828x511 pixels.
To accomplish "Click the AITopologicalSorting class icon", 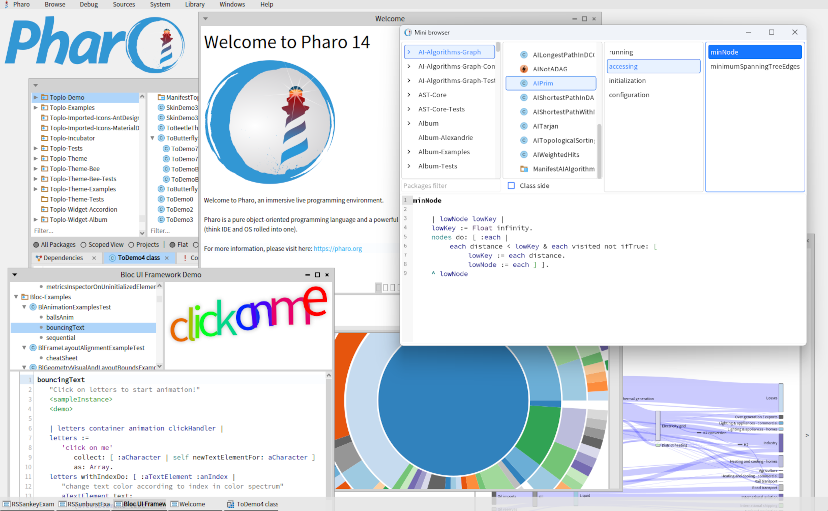I will coord(524,140).
